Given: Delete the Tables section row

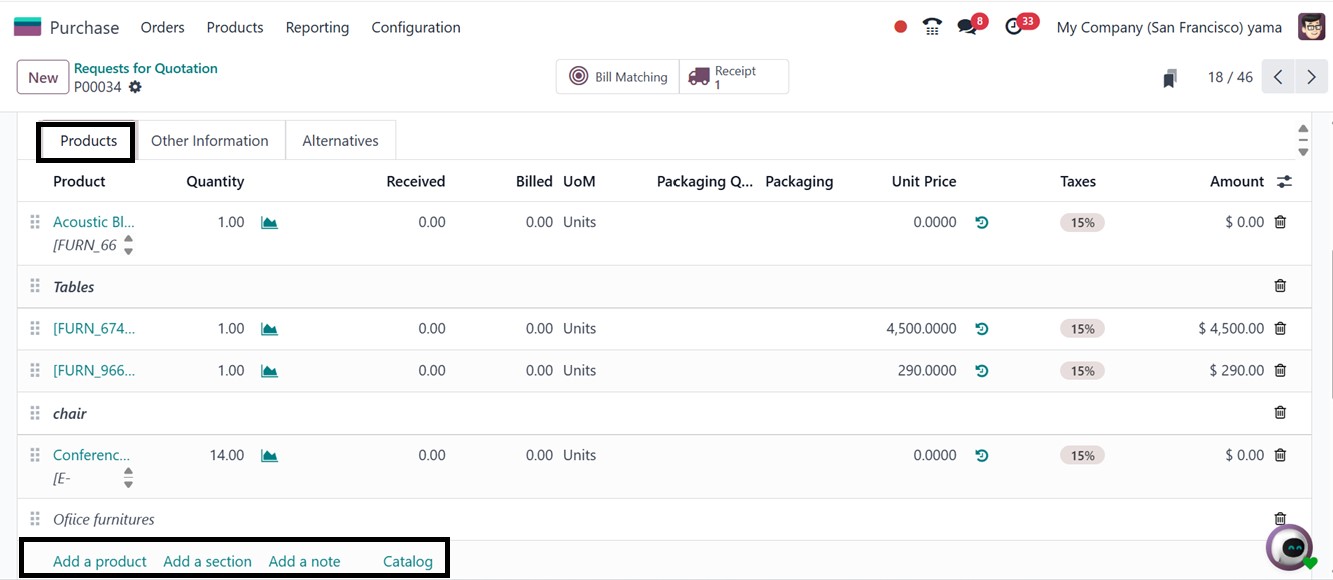Looking at the screenshot, I should (x=1280, y=286).
